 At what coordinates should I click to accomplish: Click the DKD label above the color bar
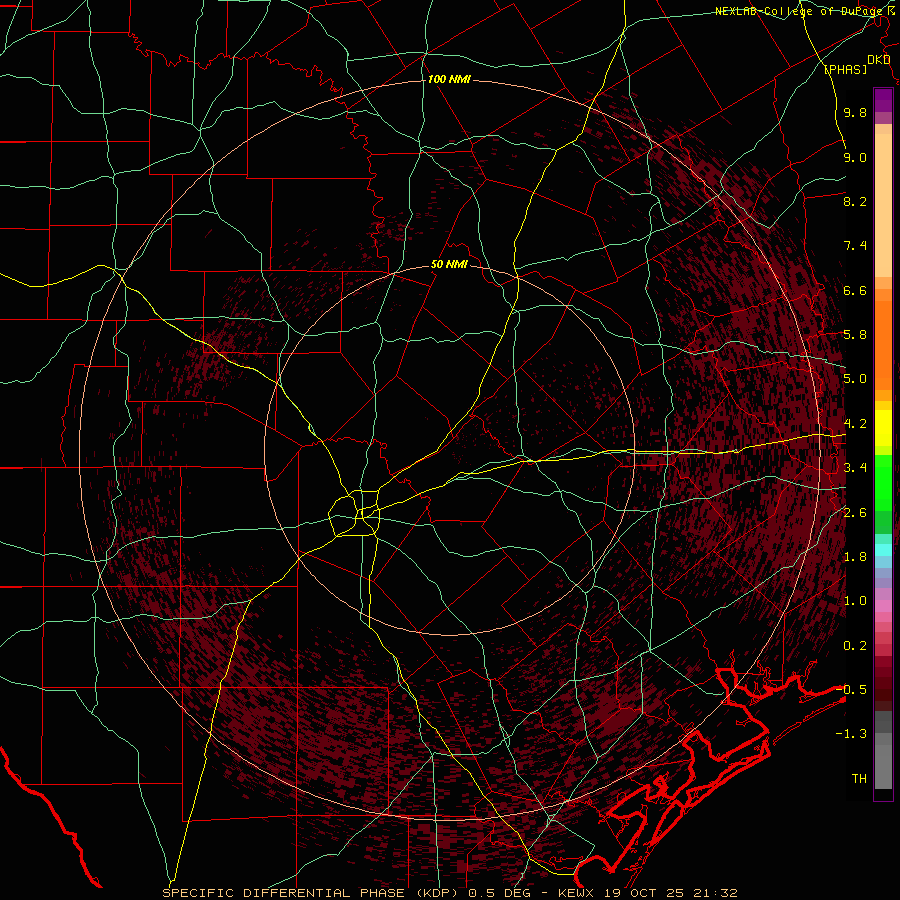pyautogui.click(x=878, y=60)
